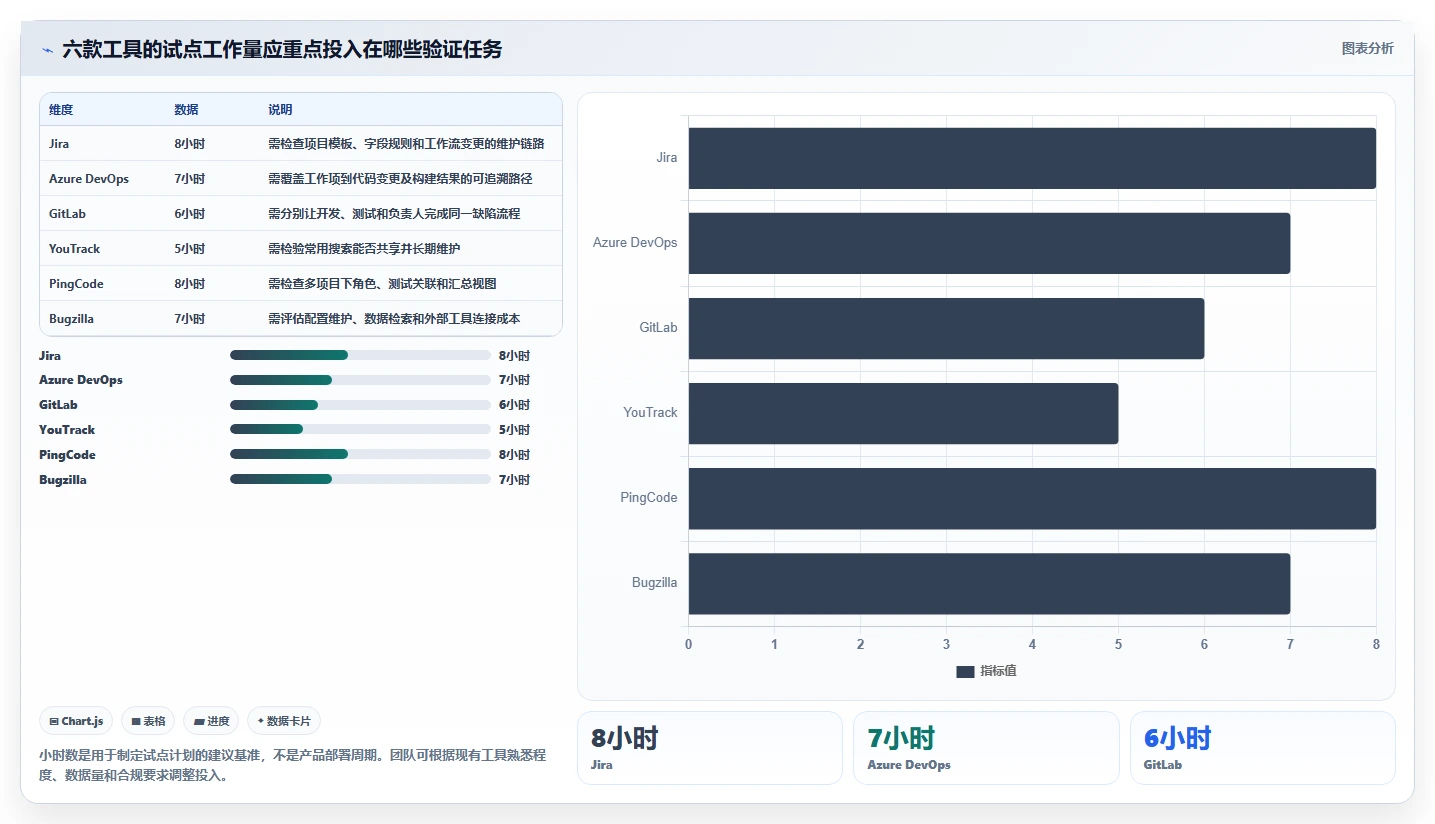Click the YouTrack progress bar
Viewport: 1435px width, 824px height.
click(360, 430)
